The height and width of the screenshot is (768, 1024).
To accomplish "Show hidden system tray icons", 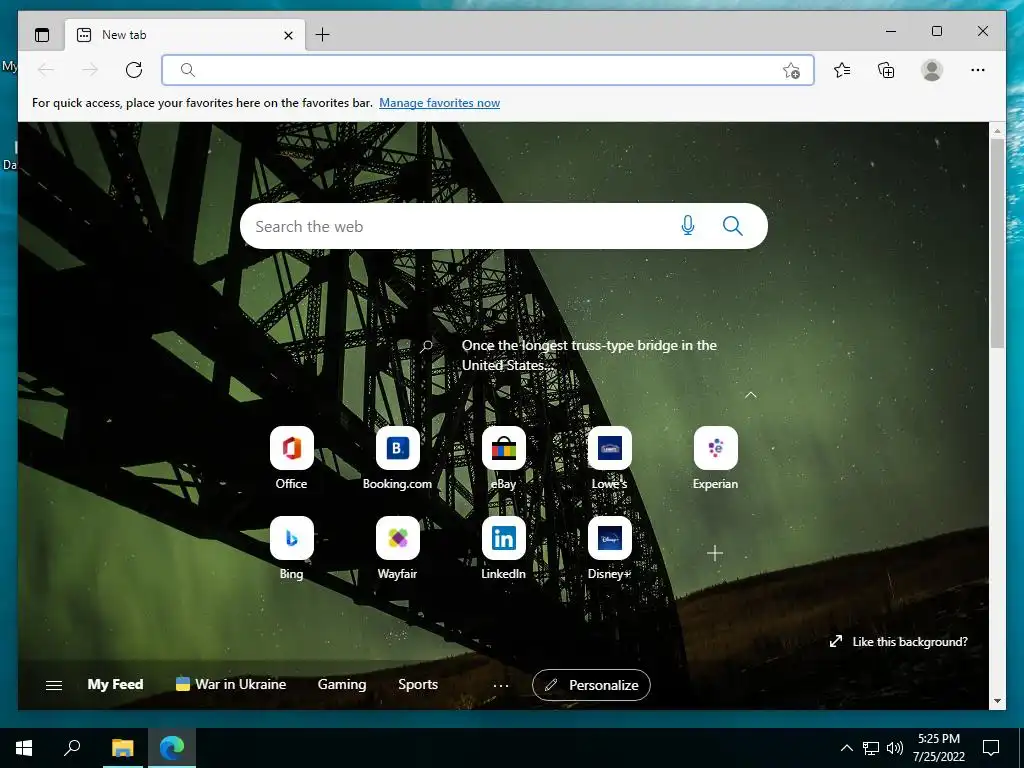I will pos(846,748).
